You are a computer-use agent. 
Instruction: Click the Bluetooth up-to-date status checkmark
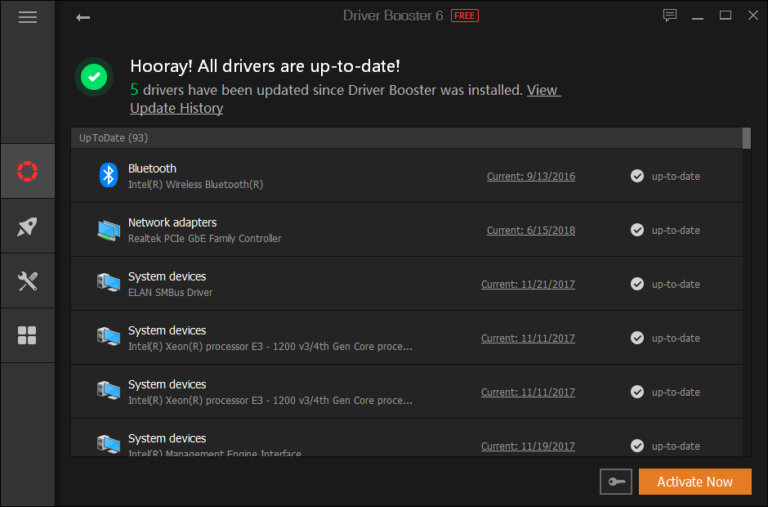pyautogui.click(x=637, y=176)
